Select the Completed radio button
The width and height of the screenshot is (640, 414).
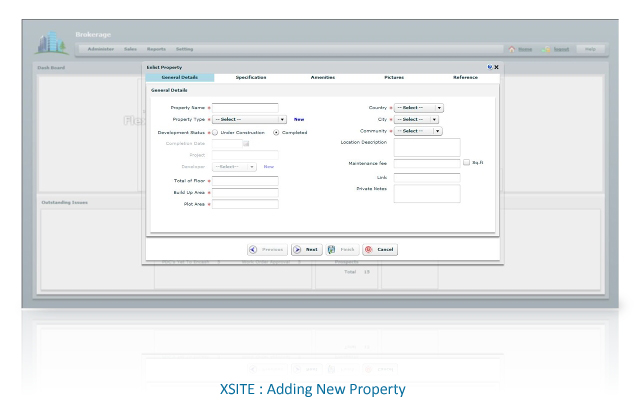[x=276, y=132]
